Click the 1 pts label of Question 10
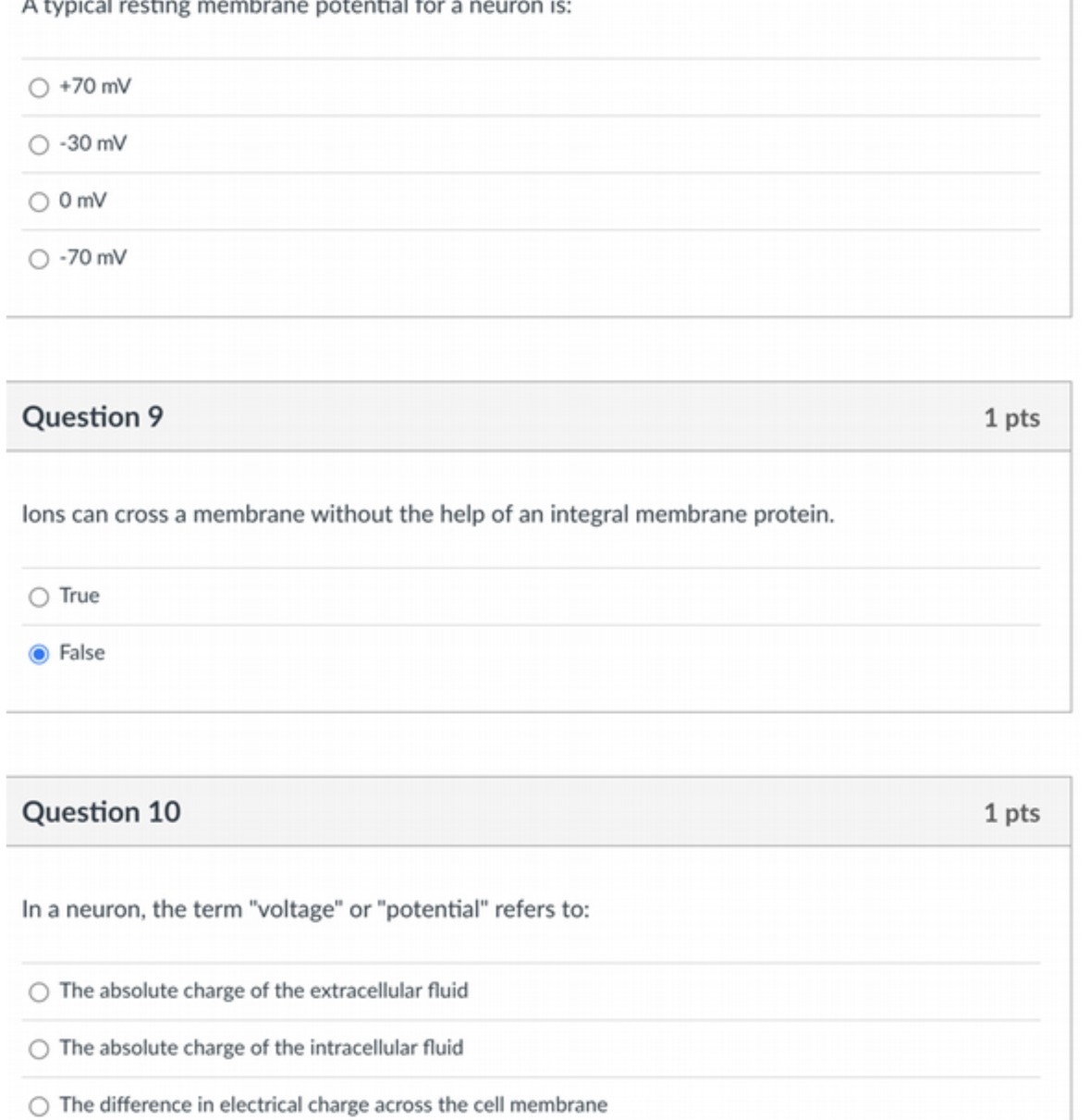Screen dimensions: 1090x1120 [1011, 813]
